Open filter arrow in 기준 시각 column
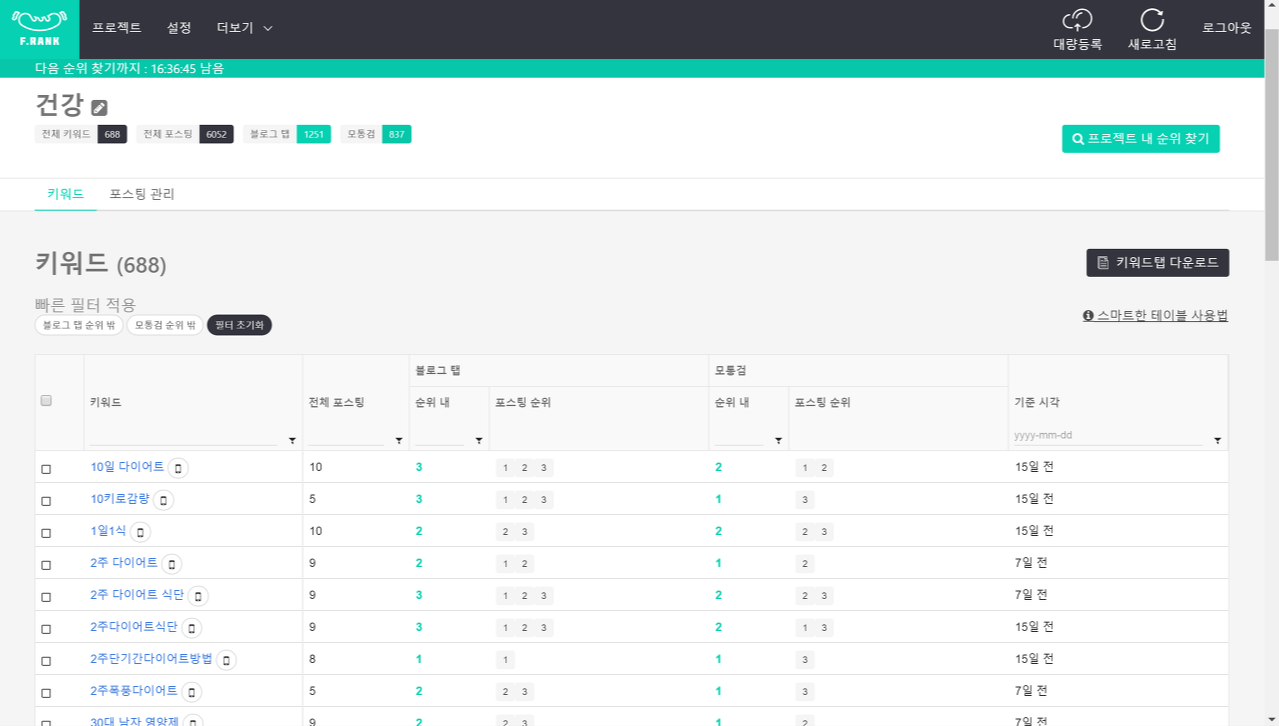This screenshot has width=1279, height=726. 1217,440
